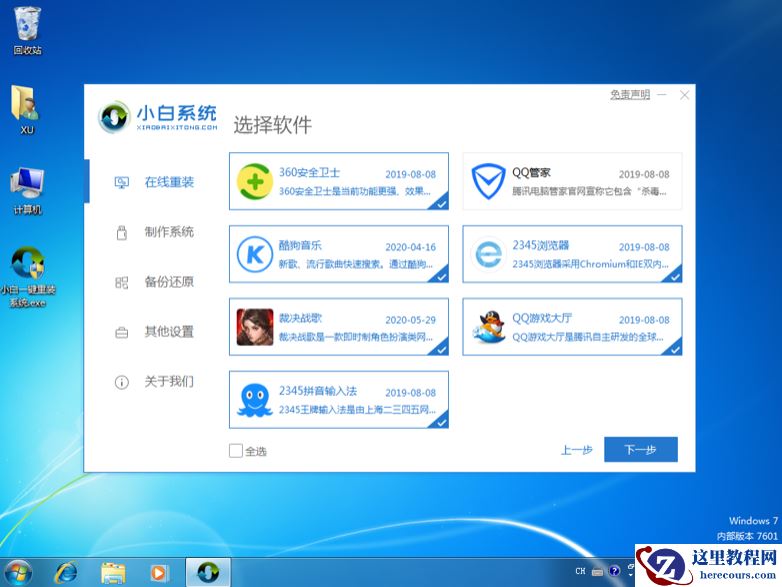Click the QQ管家 title text

(531, 173)
